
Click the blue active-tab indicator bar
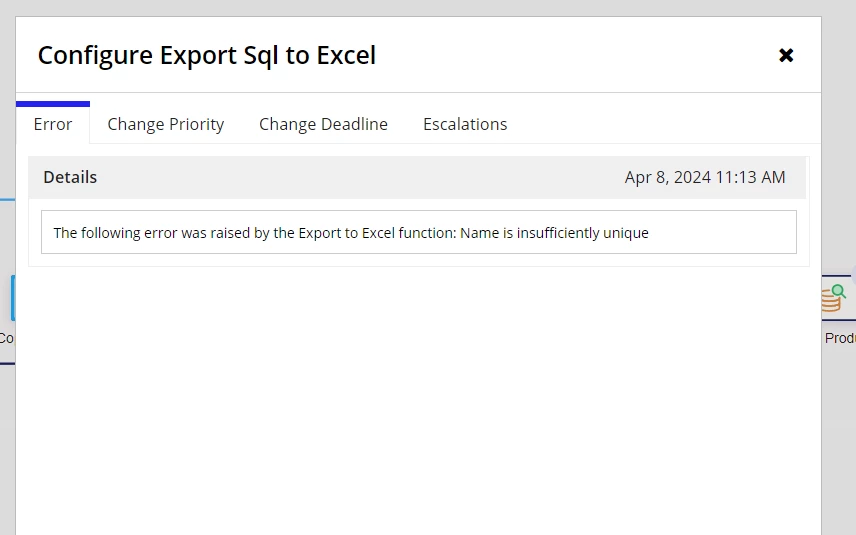click(53, 104)
